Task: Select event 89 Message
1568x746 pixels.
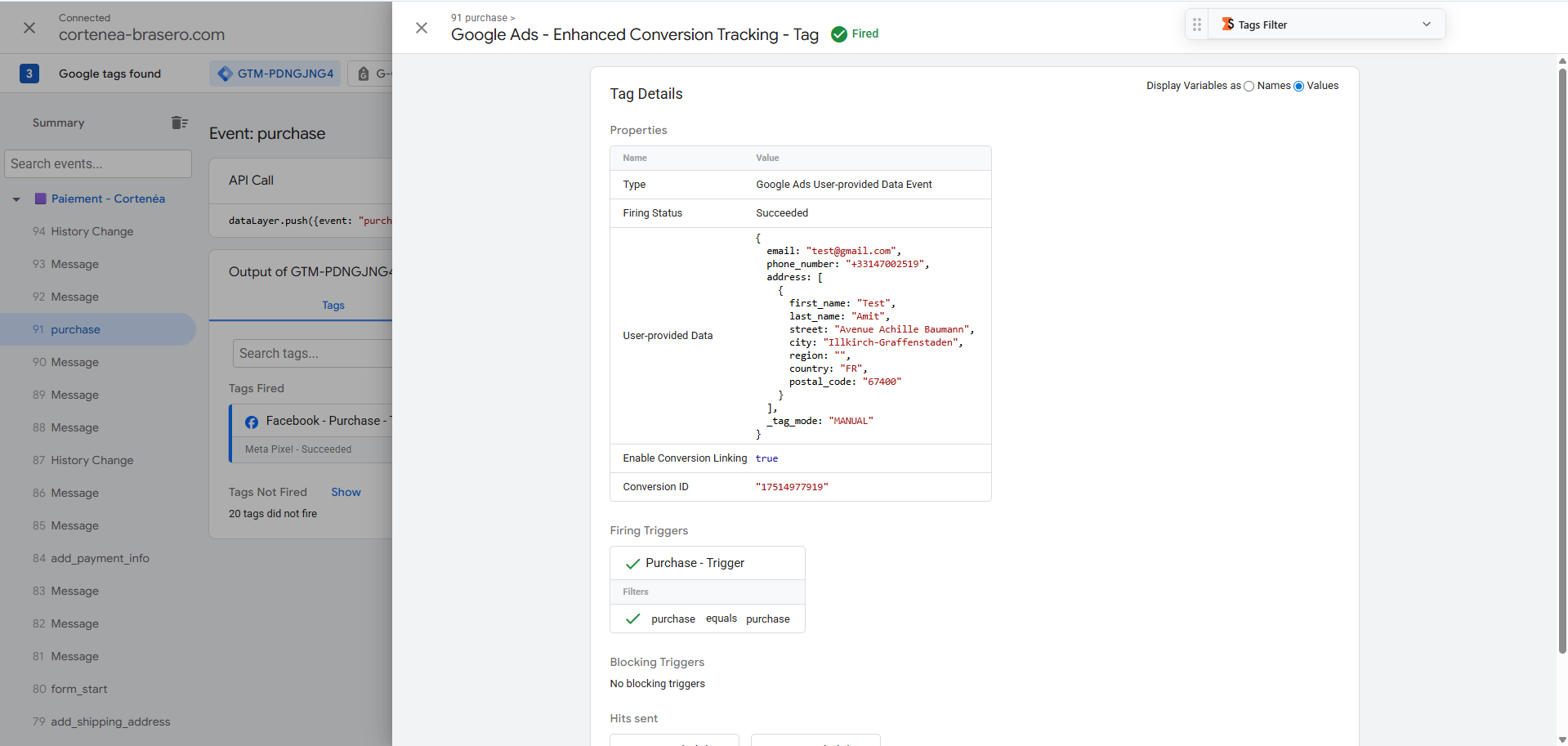Action: (x=98, y=395)
